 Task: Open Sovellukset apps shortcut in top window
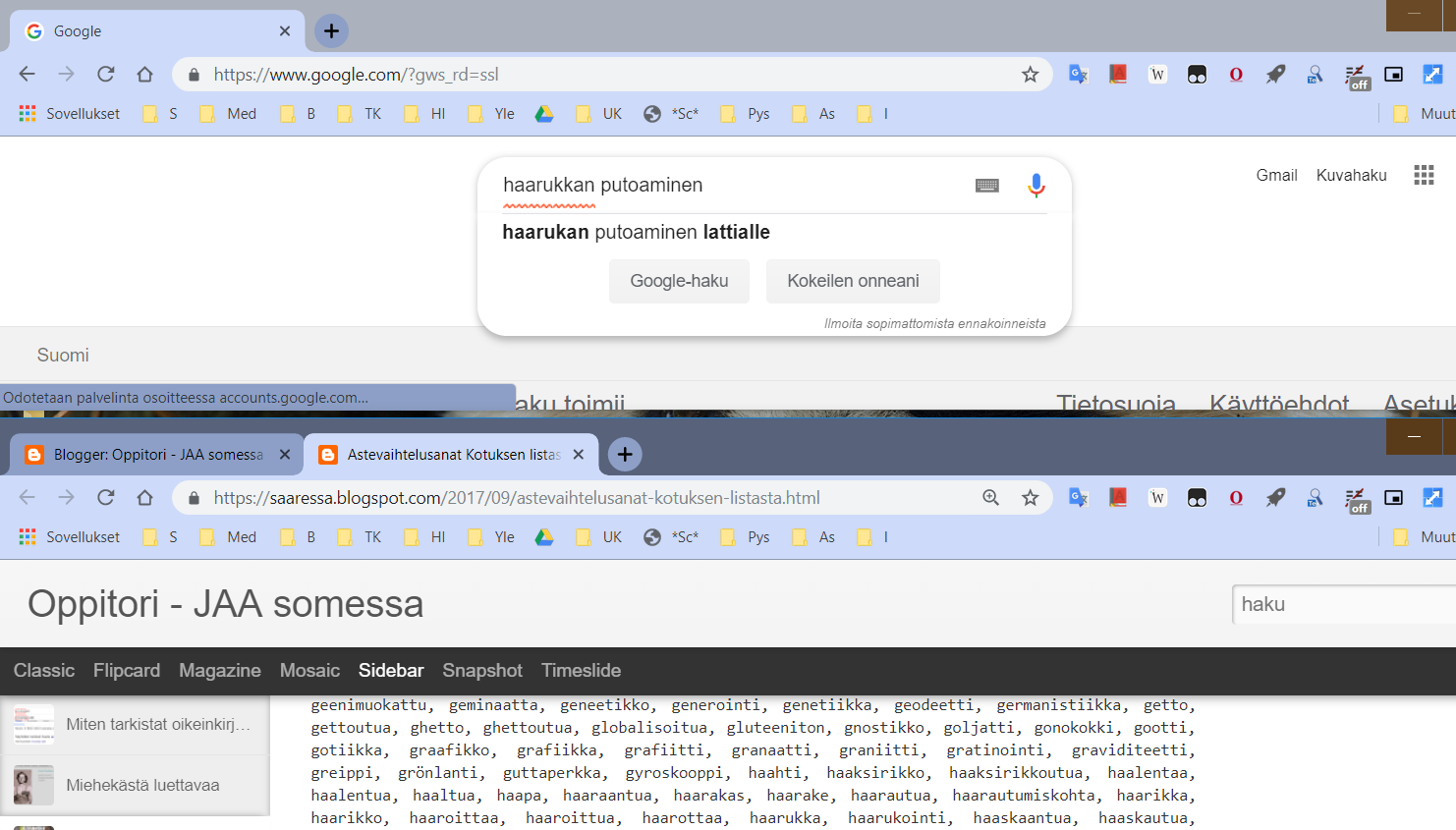click(x=69, y=114)
